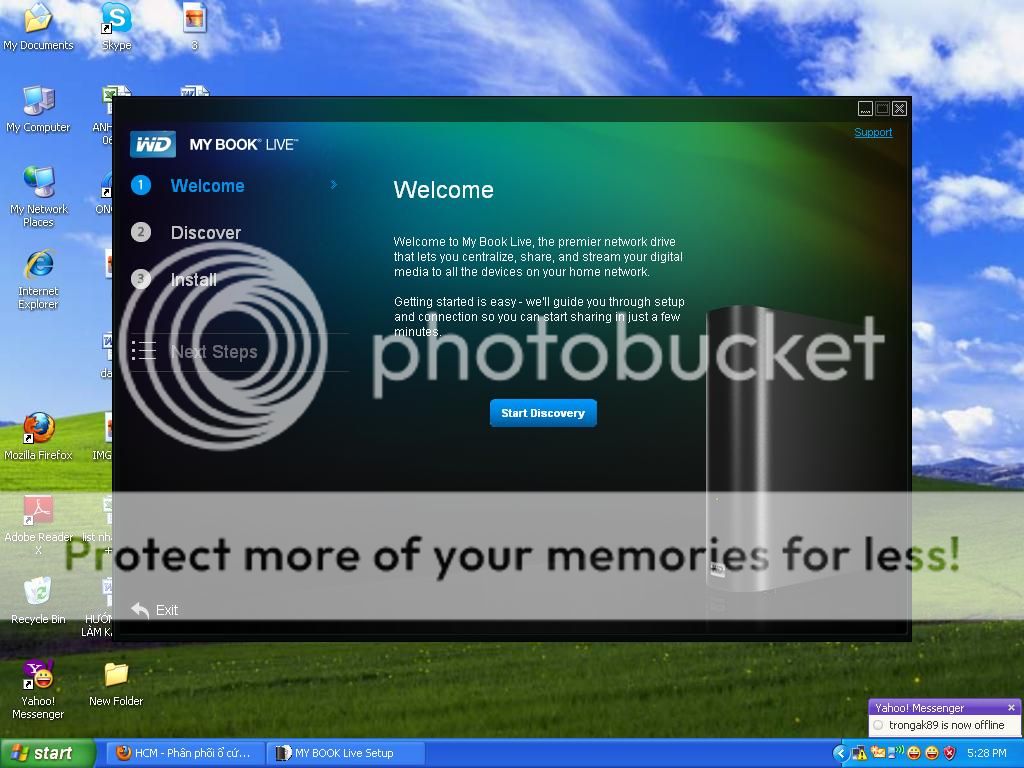Select the Recycle Bin icon

(x=38, y=592)
